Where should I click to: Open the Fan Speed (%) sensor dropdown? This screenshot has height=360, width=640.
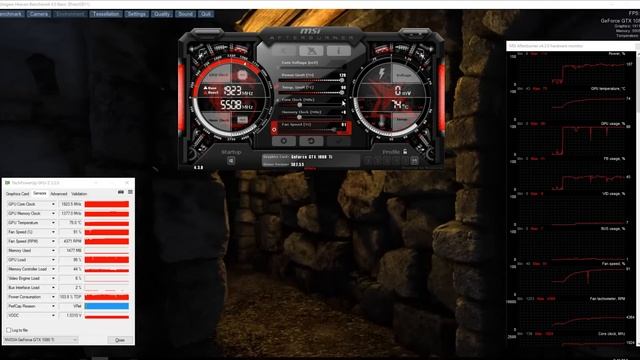(53, 232)
